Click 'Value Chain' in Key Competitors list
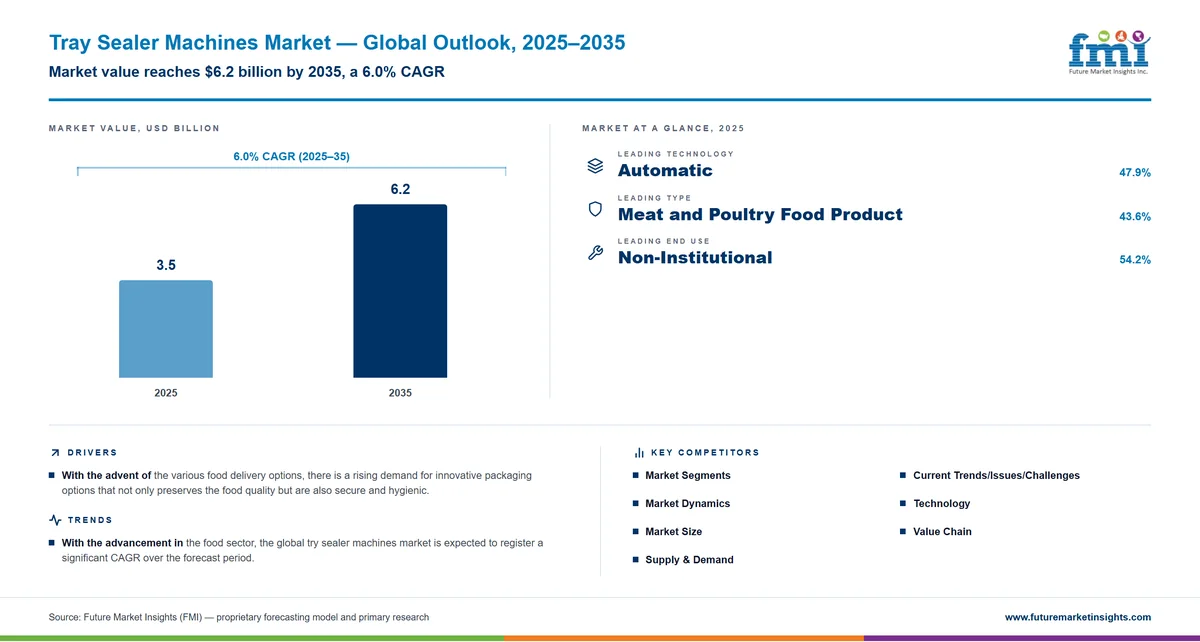 (943, 531)
